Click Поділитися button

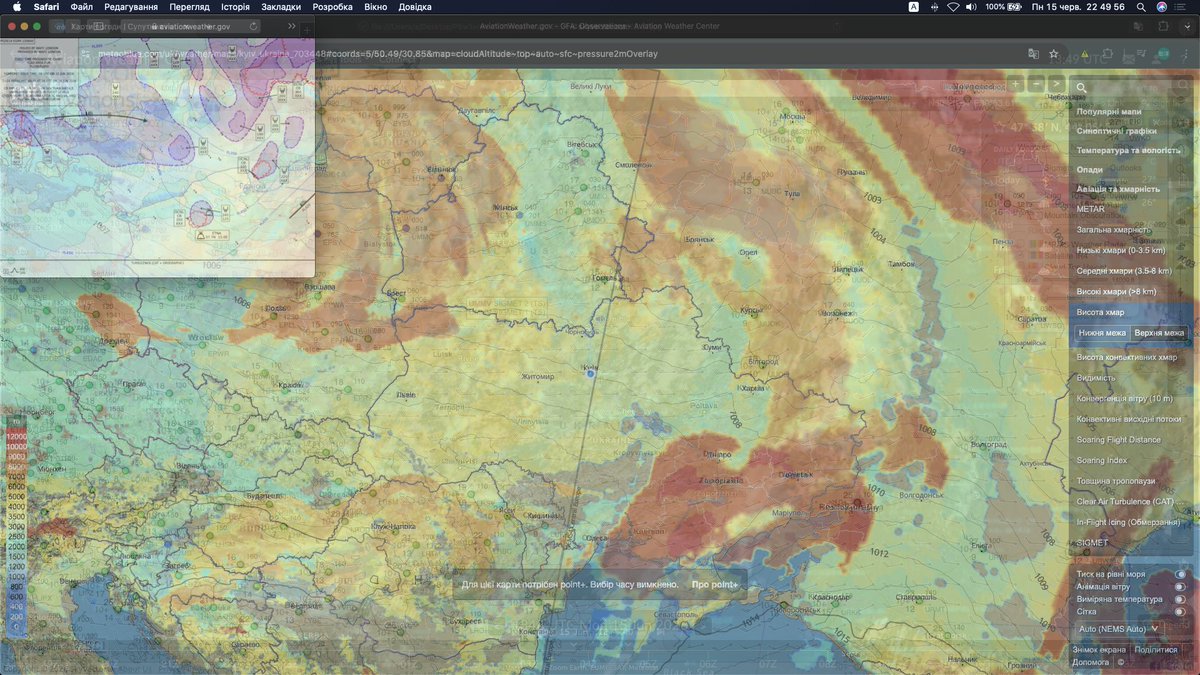coord(1155,650)
